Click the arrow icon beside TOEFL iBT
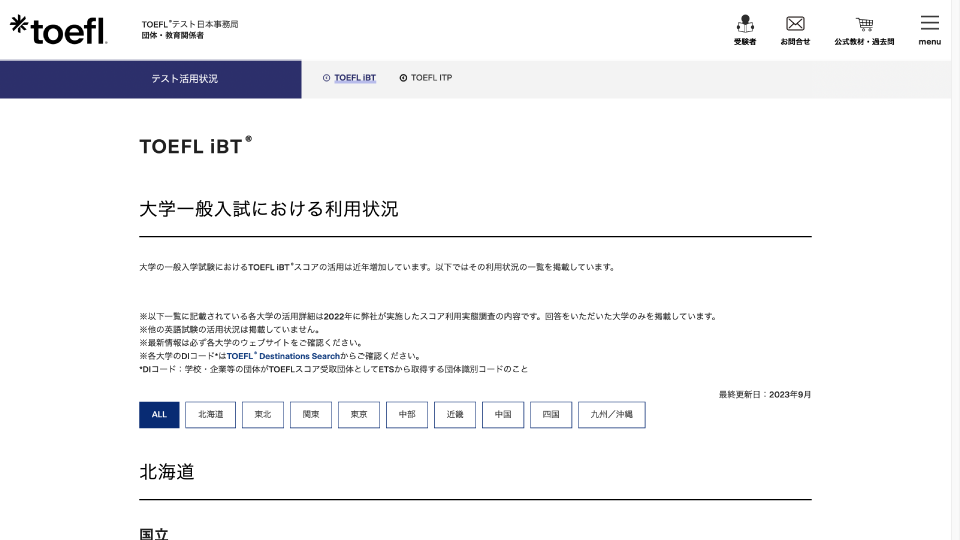Image resolution: width=960 pixels, height=540 pixels. [326, 78]
